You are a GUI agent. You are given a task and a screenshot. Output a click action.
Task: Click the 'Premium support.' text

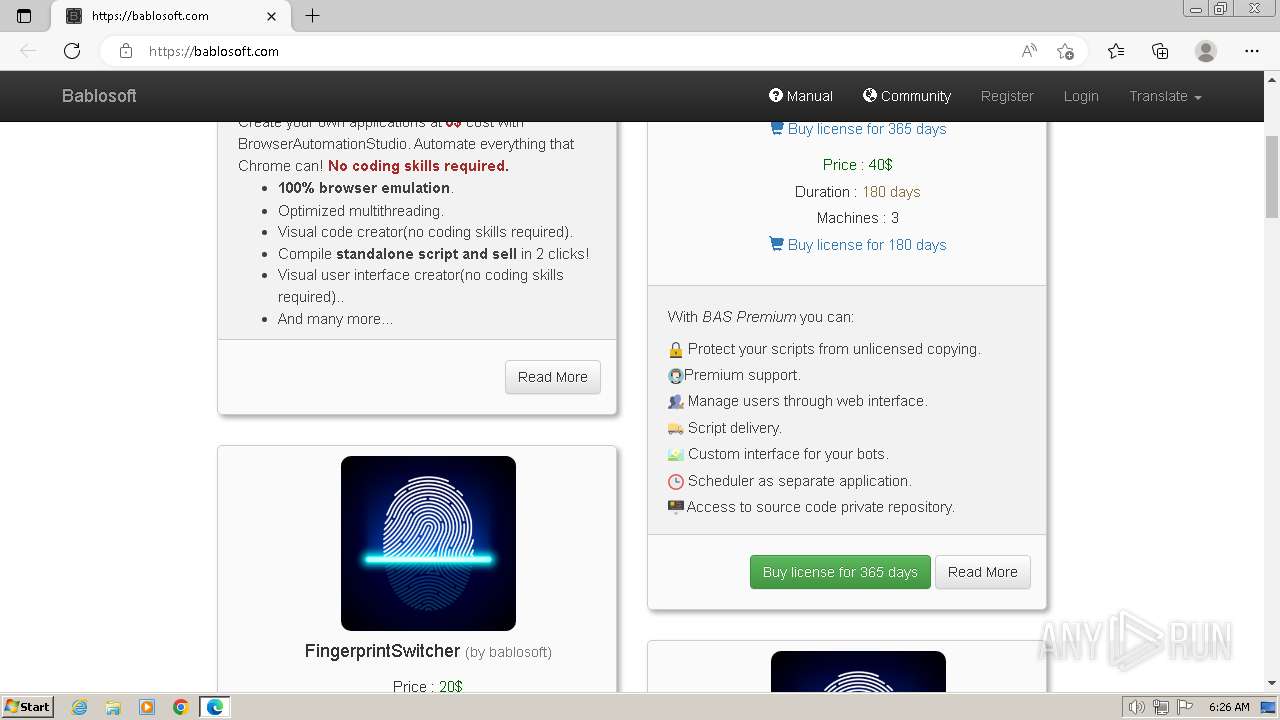pos(742,375)
